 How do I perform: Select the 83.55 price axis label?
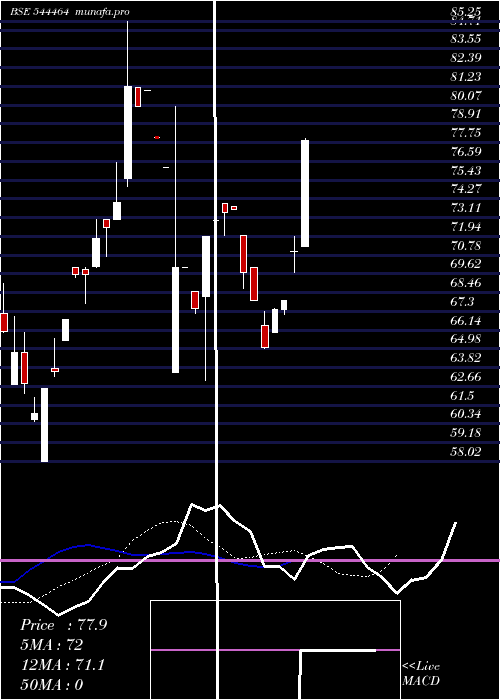pyautogui.click(x=466, y=39)
